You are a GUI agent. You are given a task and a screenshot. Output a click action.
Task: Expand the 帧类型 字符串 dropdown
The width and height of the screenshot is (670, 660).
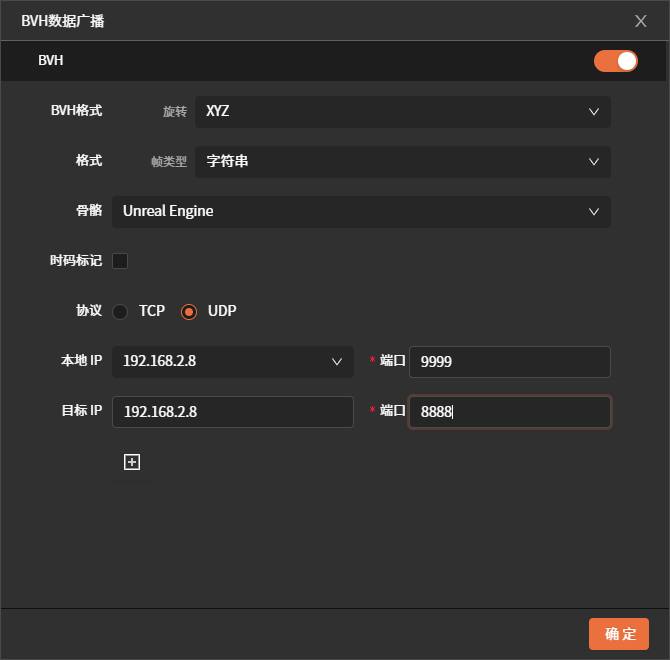402,161
